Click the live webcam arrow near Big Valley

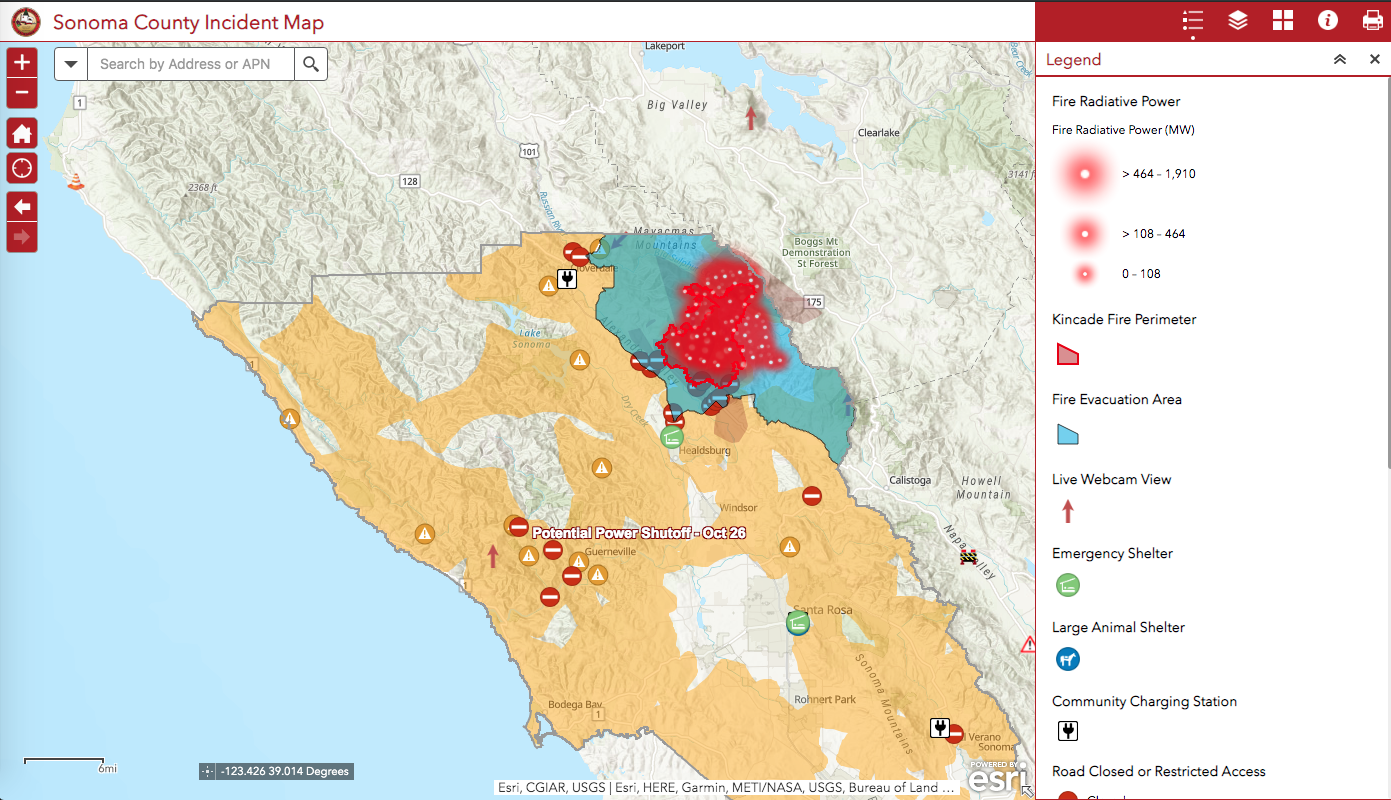coord(751,118)
